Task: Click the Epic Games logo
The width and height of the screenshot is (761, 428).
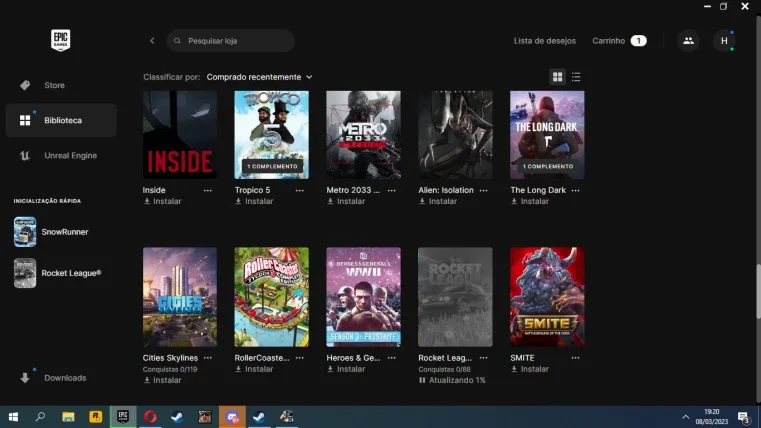Action: pyautogui.click(x=61, y=40)
